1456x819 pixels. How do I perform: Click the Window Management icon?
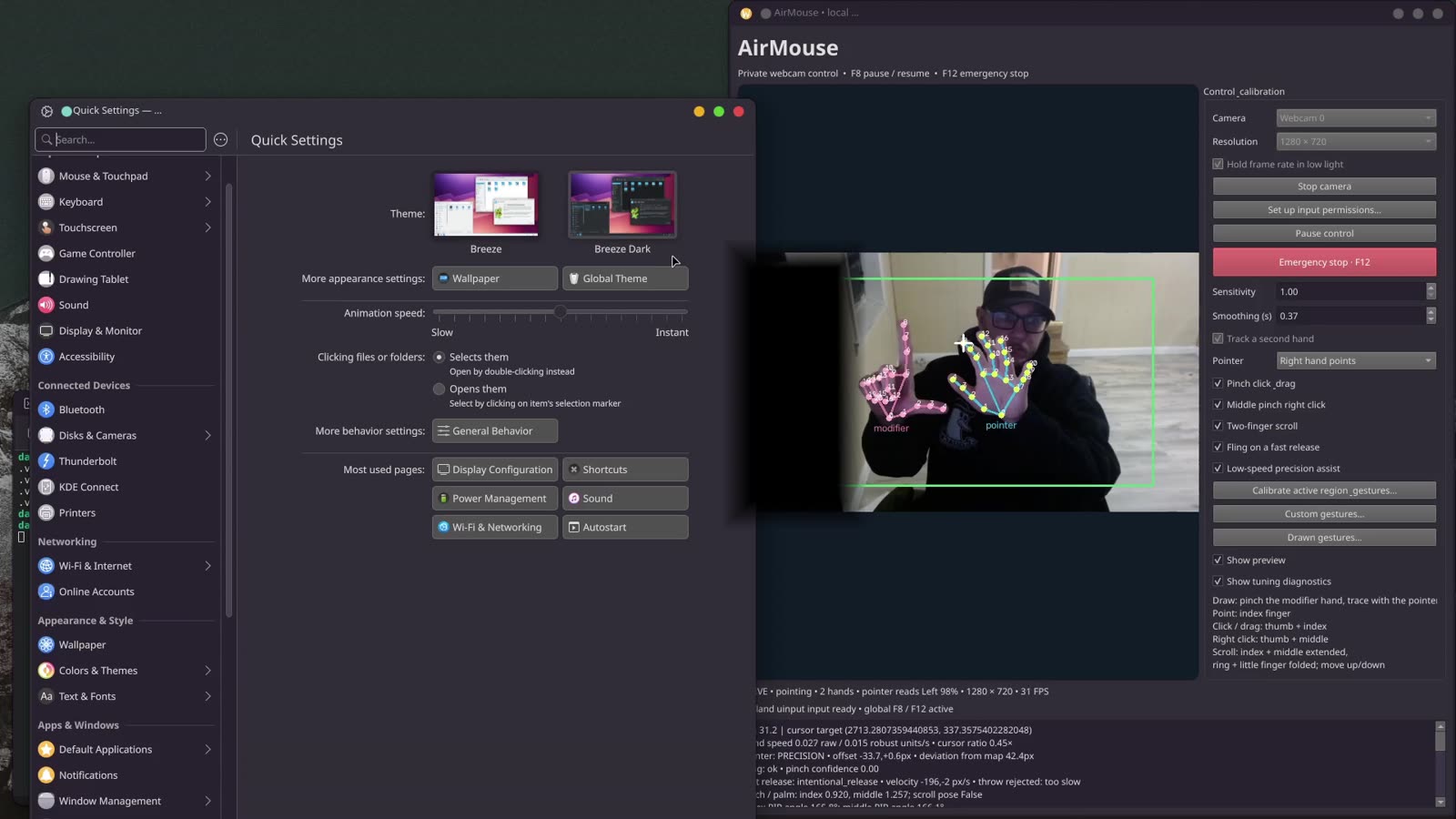[46, 801]
